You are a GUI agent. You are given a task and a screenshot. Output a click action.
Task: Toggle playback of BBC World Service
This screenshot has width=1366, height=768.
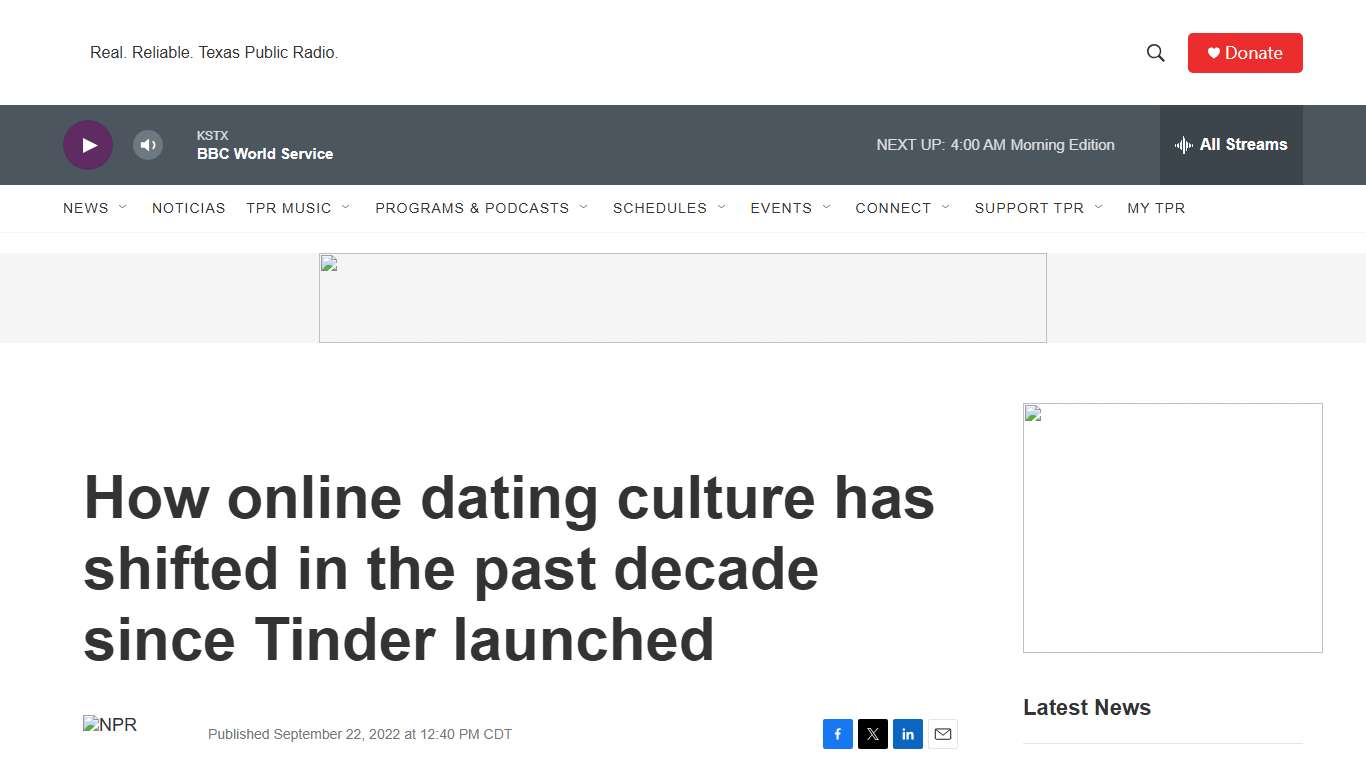point(88,145)
